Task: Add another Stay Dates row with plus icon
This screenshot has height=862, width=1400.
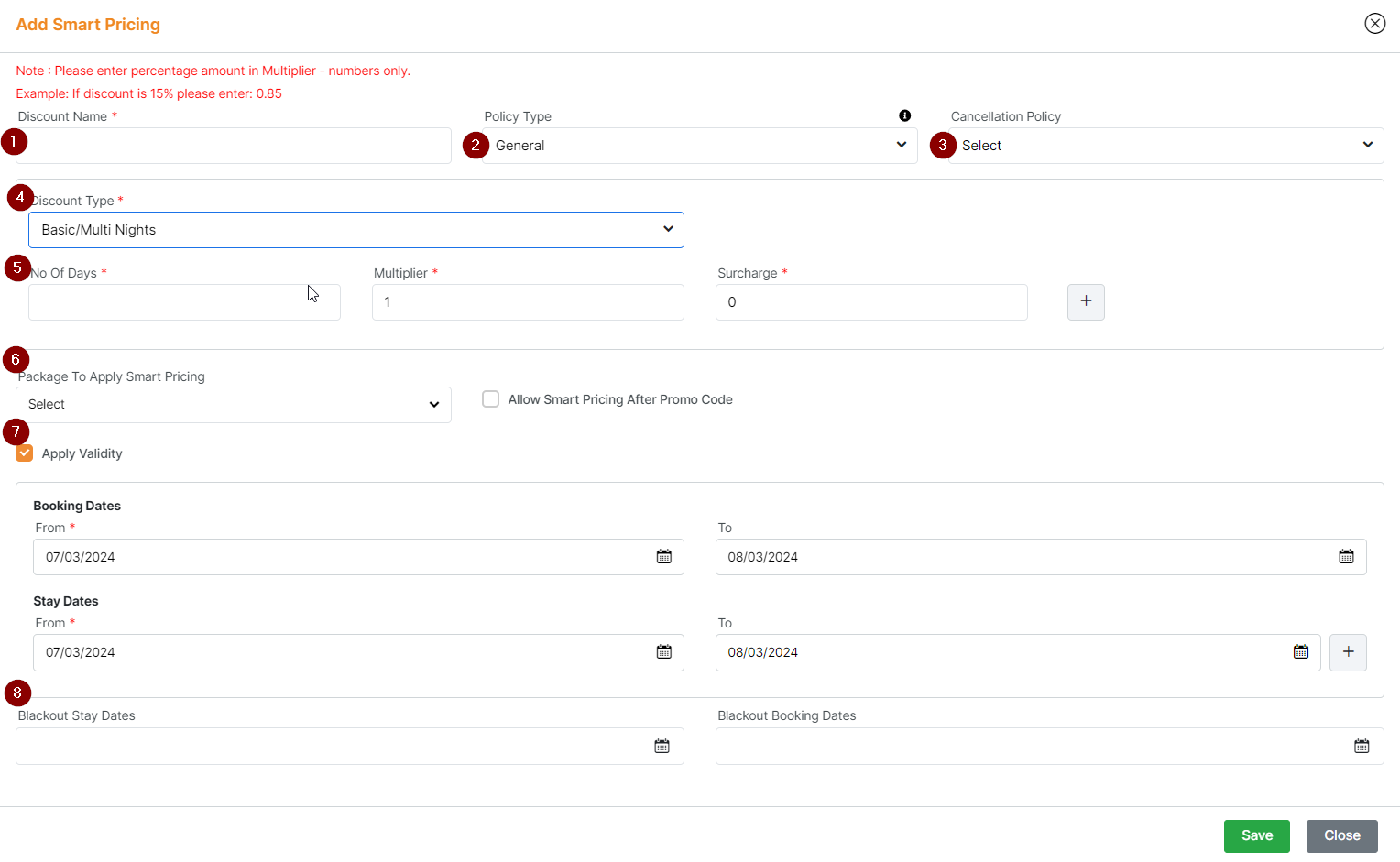Action: point(1348,651)
